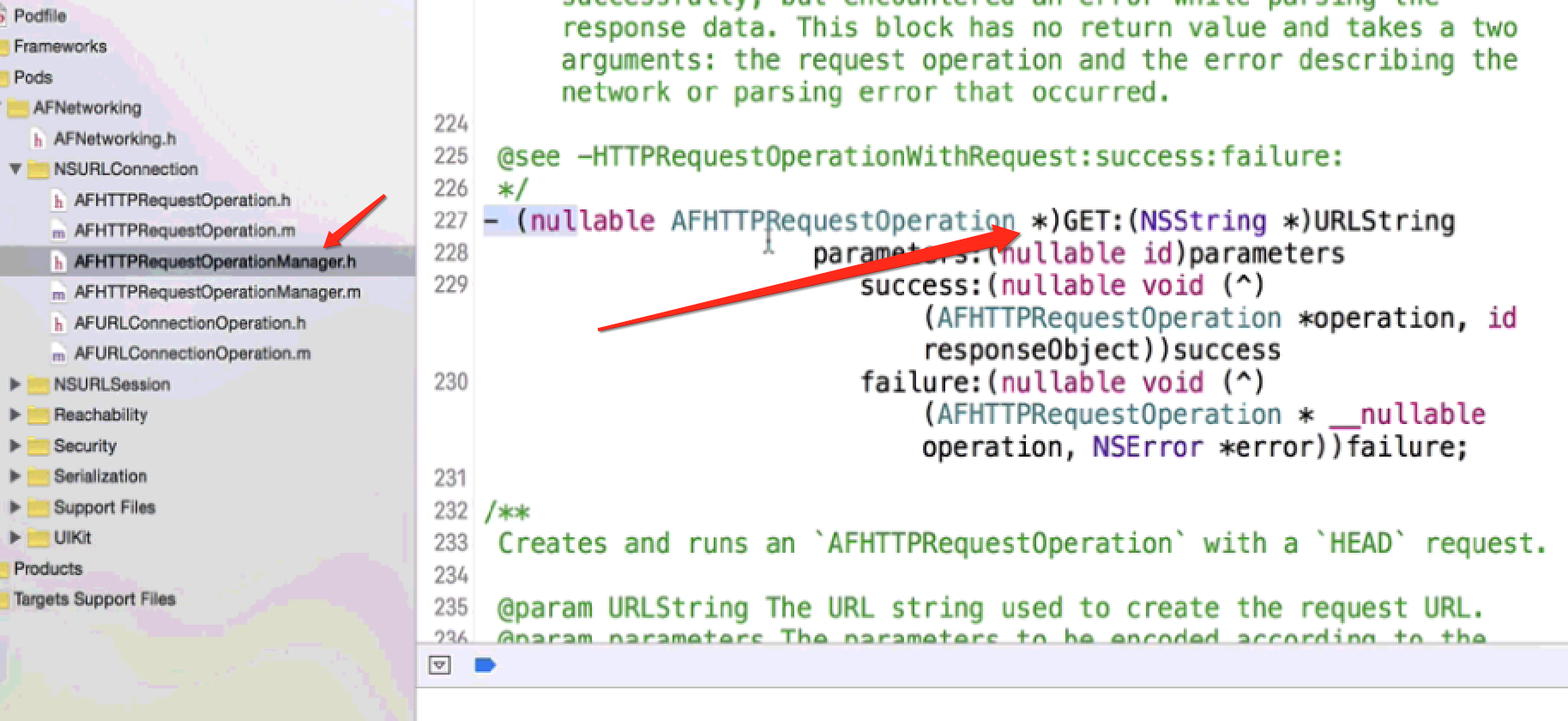1568x721 pixels.
Task: Click NSString type in GET declaration
Action: point(1203,221)
